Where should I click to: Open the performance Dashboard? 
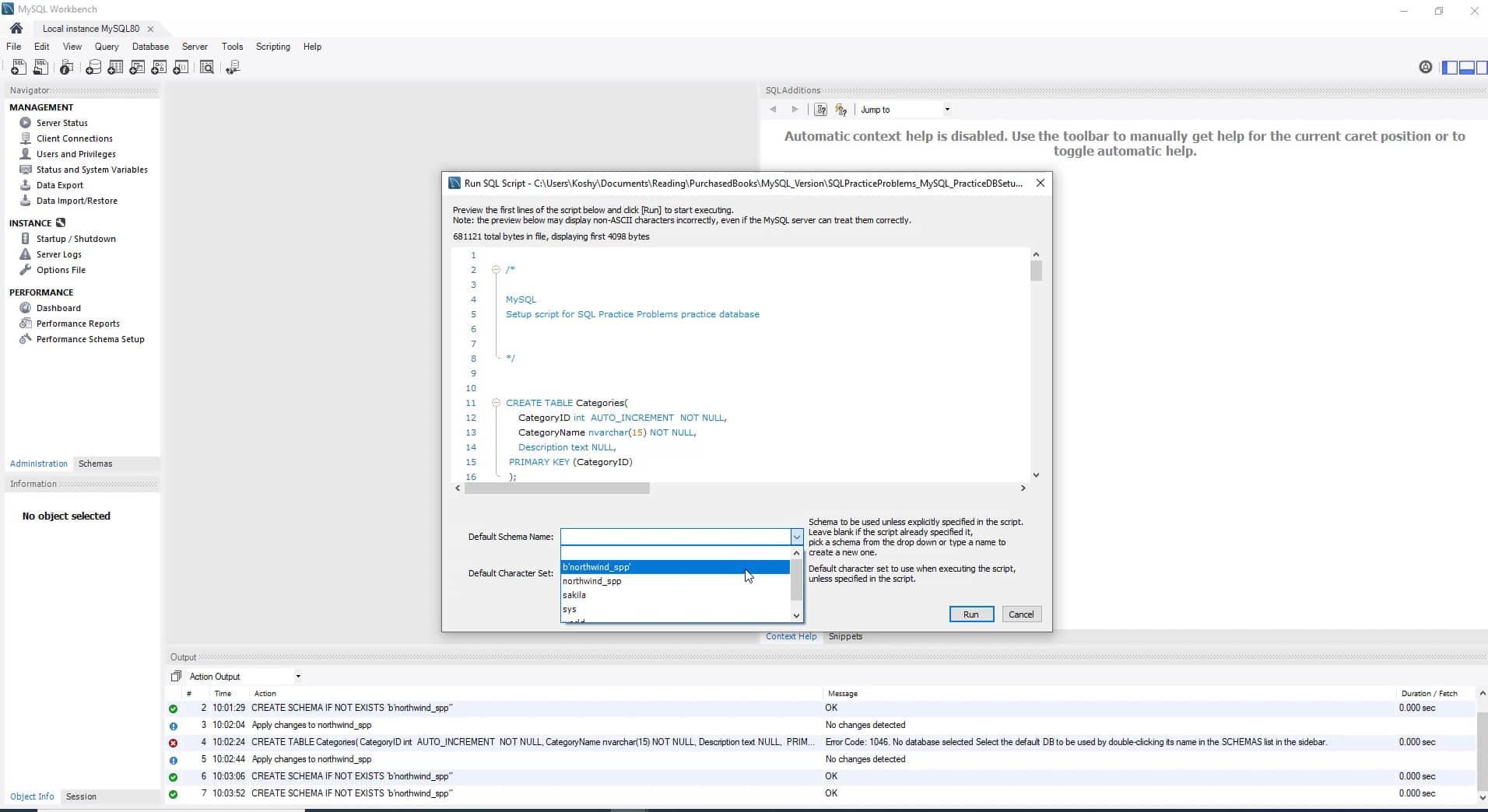[58, 308]
